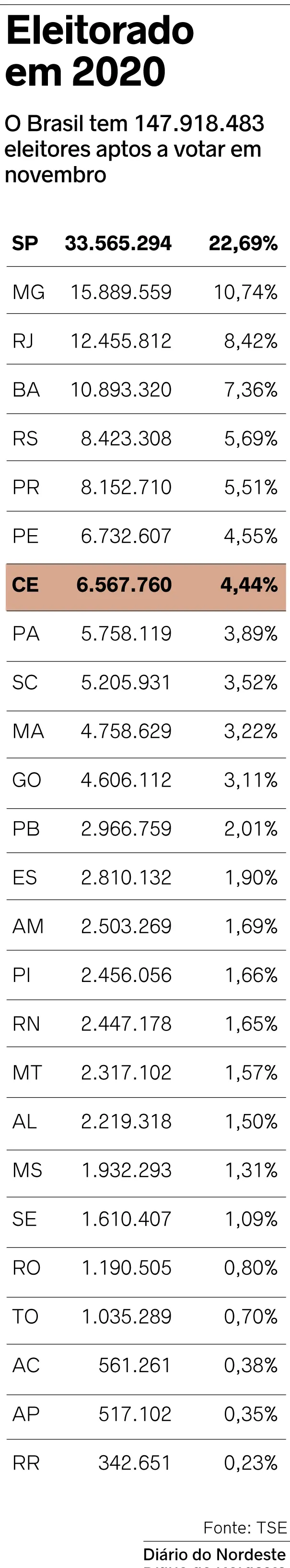Select the MG voter count 15.889.559
Screen dimensions: 290x1568
tap(121, 292)
